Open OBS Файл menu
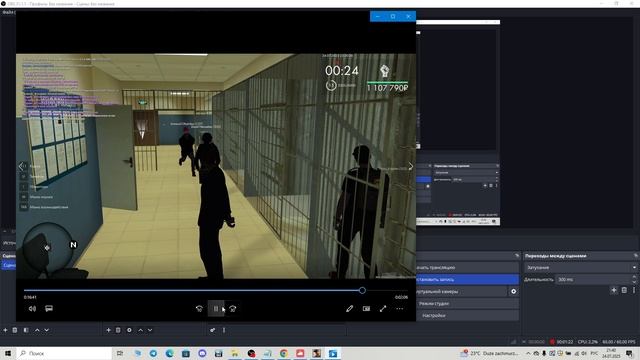Screen dimensions: 640x360 8,12
